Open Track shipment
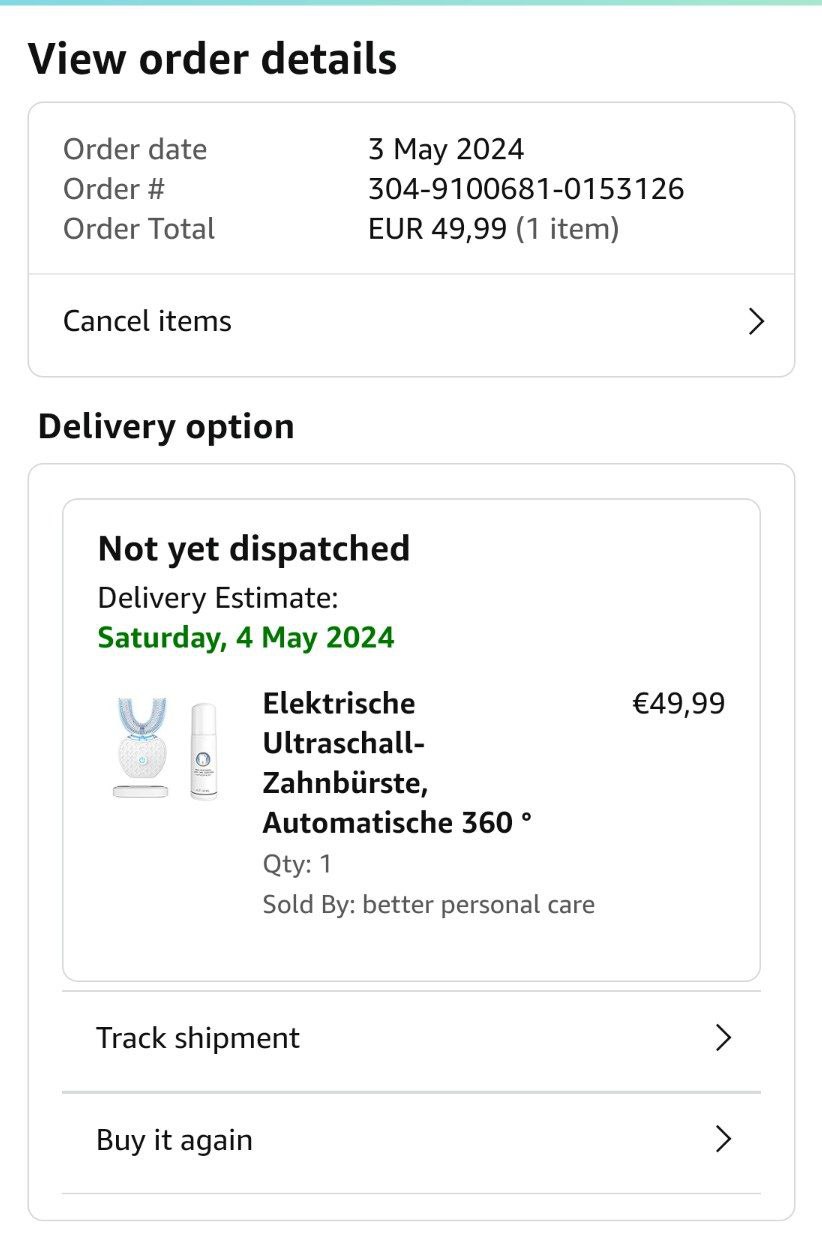The height and width of the screenshot is (1235, 822). click(x=198, y=1038)
